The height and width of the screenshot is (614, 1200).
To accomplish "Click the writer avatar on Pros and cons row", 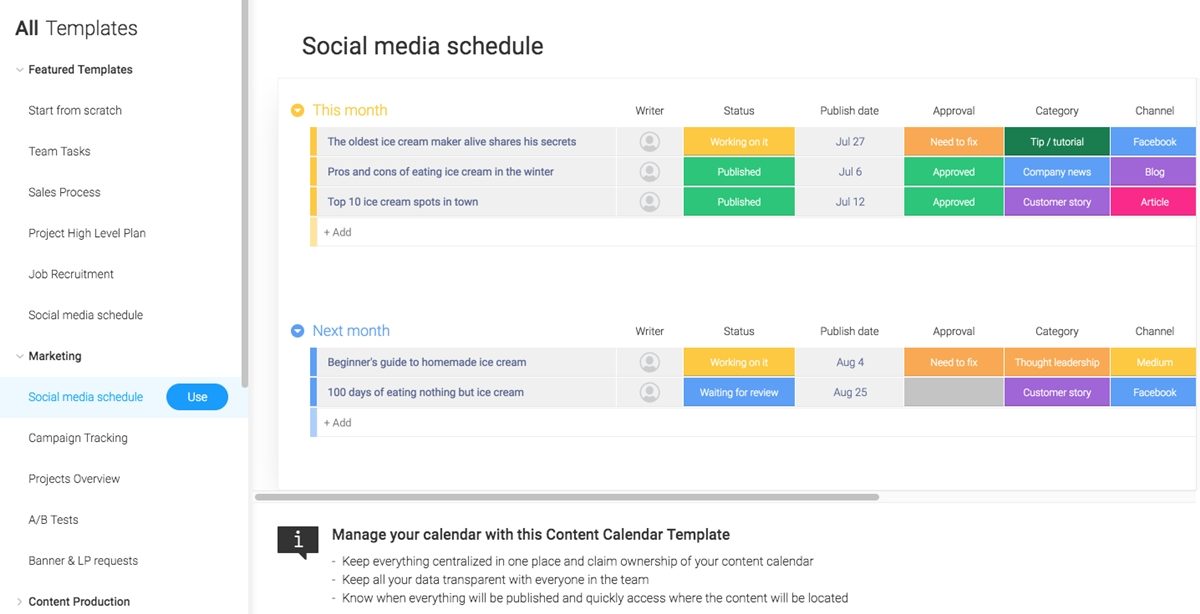I will click(x=649, y=171).
